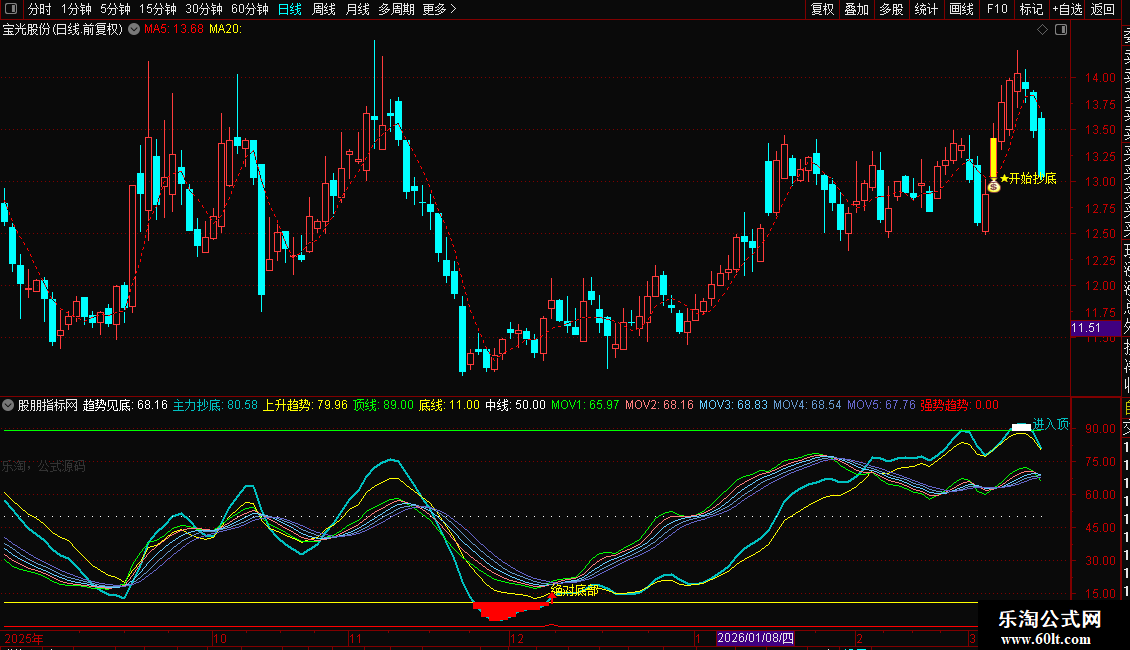1130x650 pixels.
Task: Add stock via +自选 button
Action: 1067,9
